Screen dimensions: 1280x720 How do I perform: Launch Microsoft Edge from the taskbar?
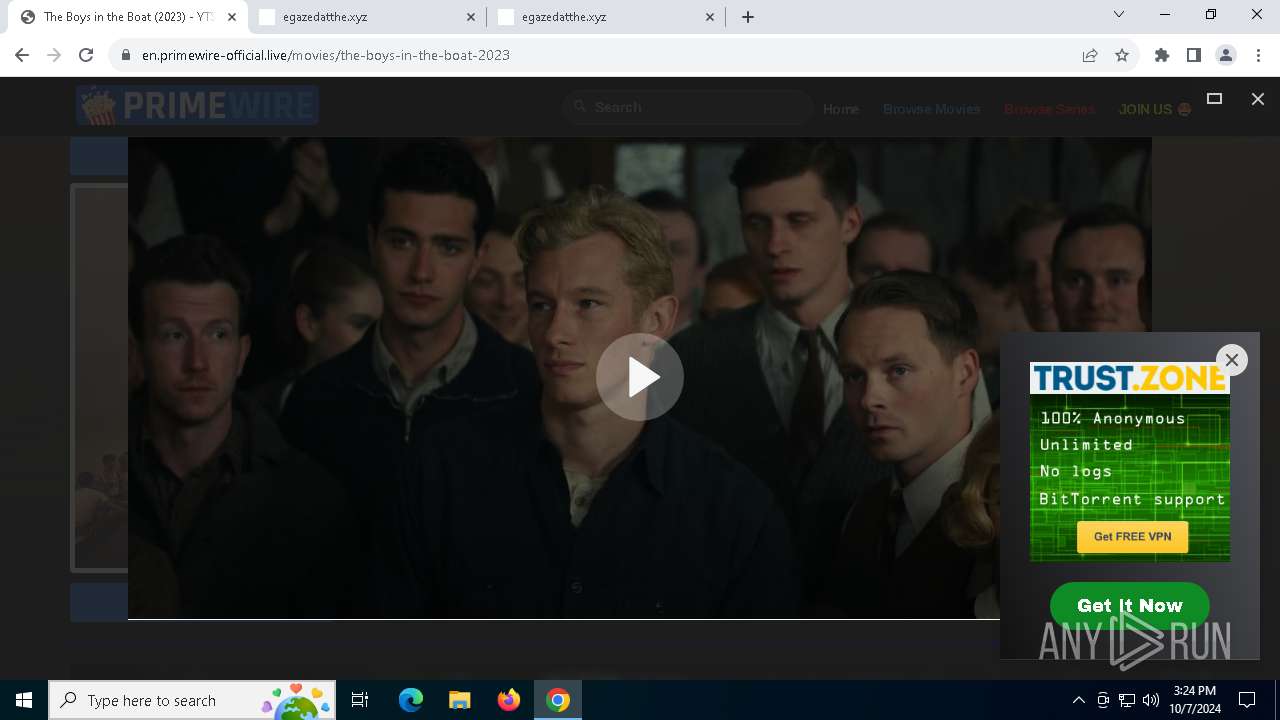(x=411, y=700)
